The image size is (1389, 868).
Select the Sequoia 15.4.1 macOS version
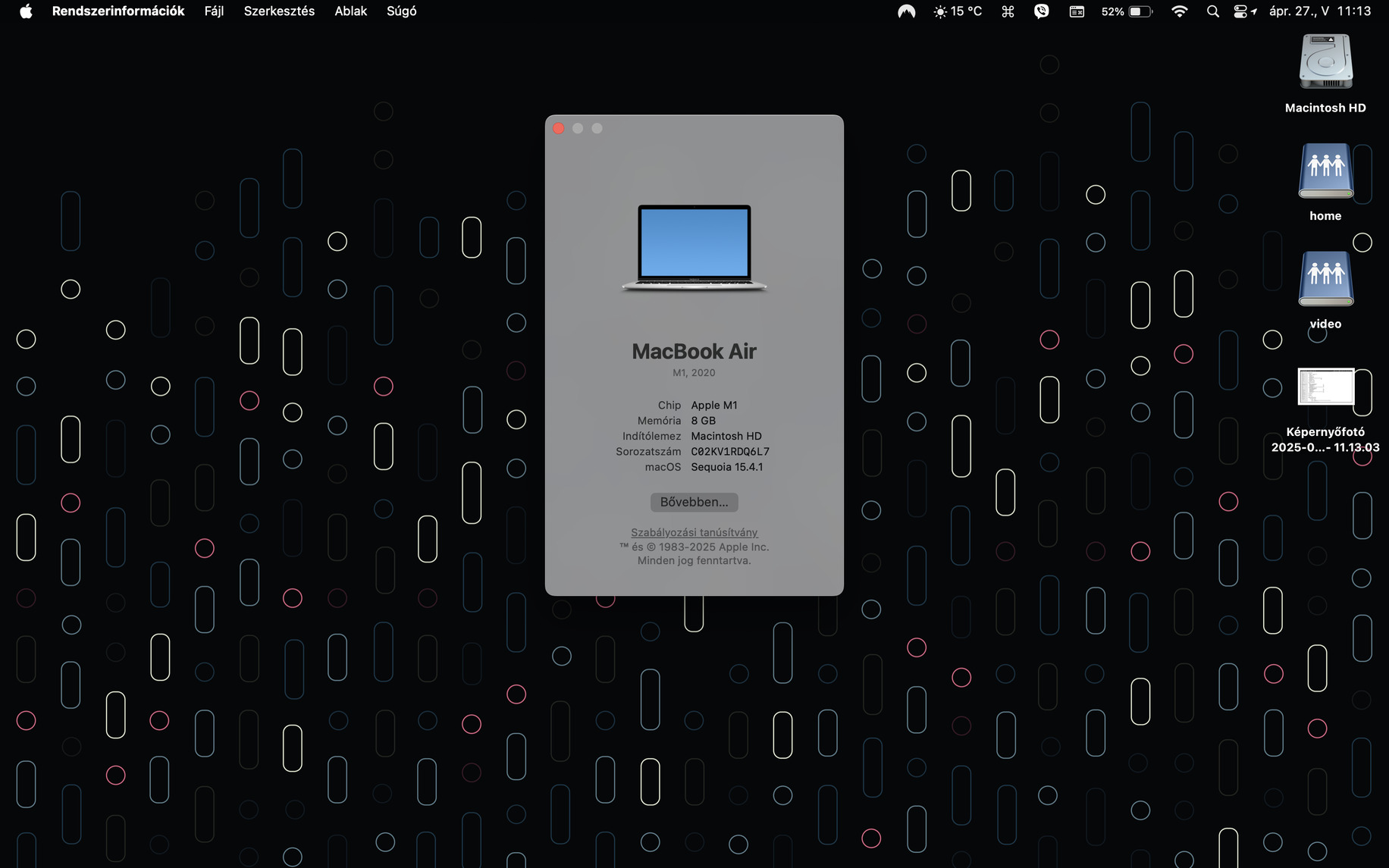pos(727,467)
